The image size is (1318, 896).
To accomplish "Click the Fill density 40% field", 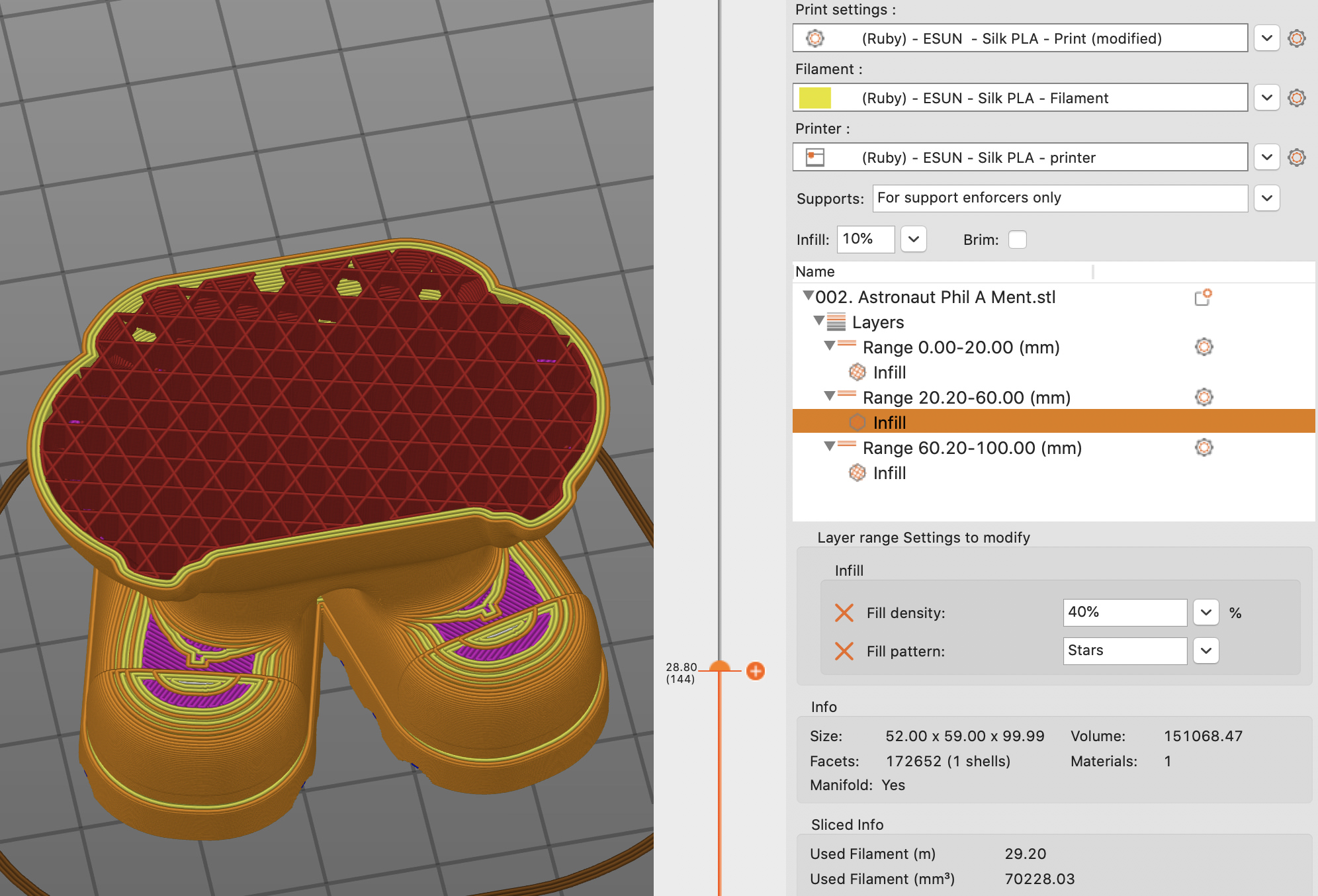I will 1123,612.
